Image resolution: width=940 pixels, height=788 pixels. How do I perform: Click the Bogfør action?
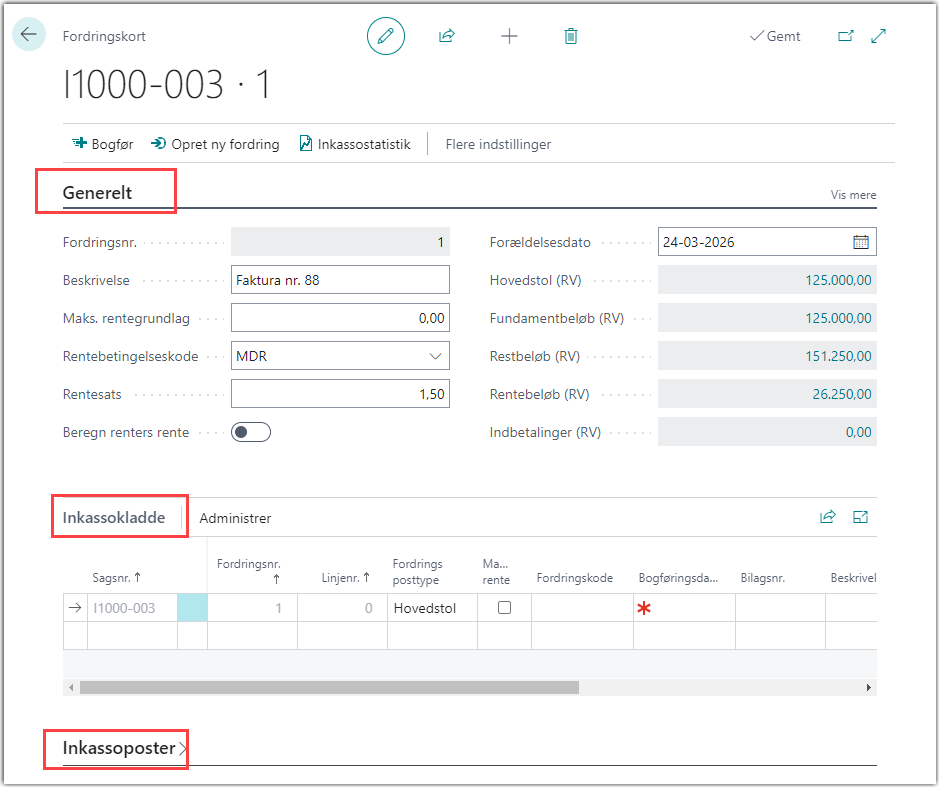pyautogui.click(x=103, y=144)
